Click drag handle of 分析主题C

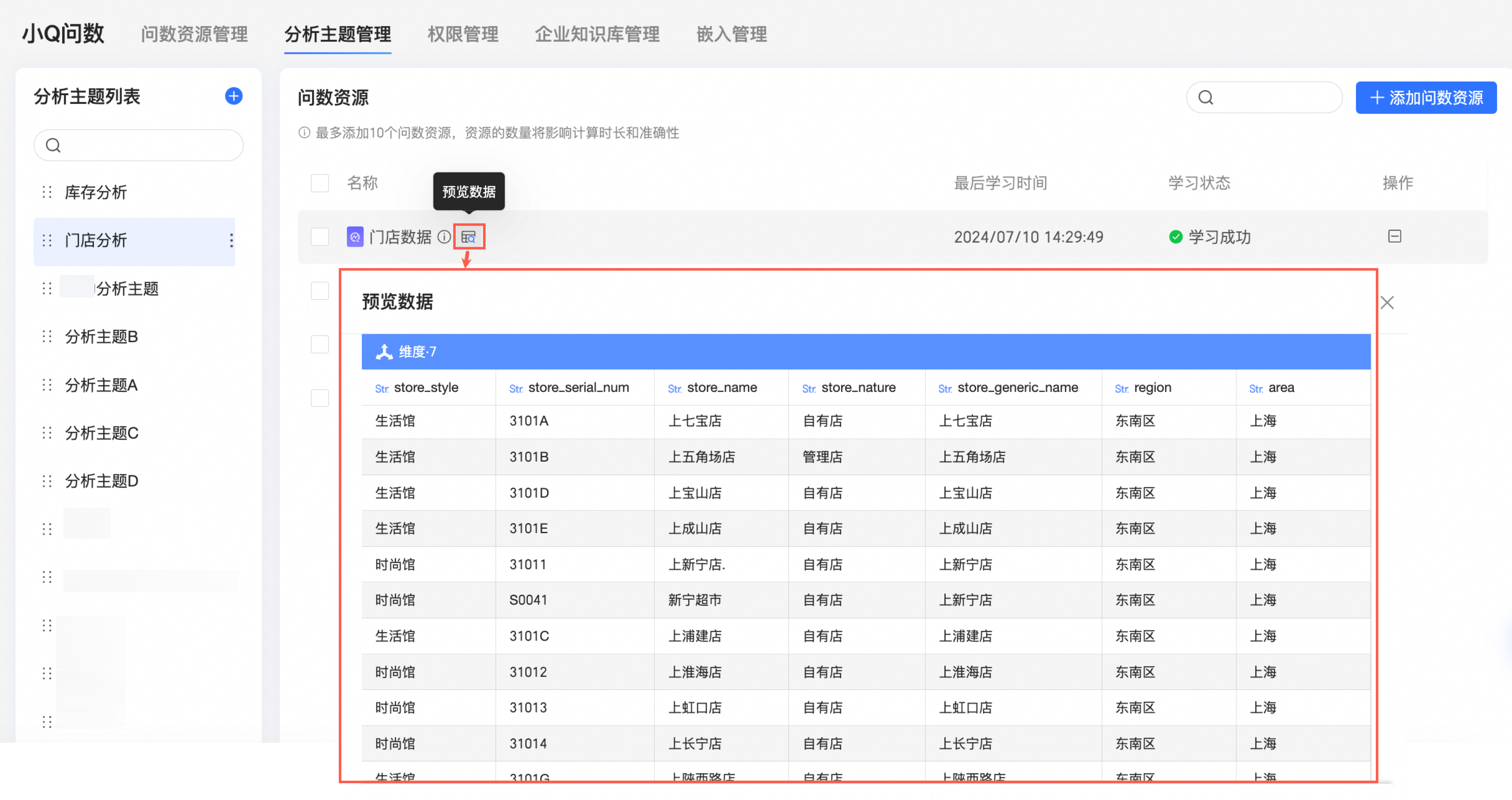click(47, 433)
